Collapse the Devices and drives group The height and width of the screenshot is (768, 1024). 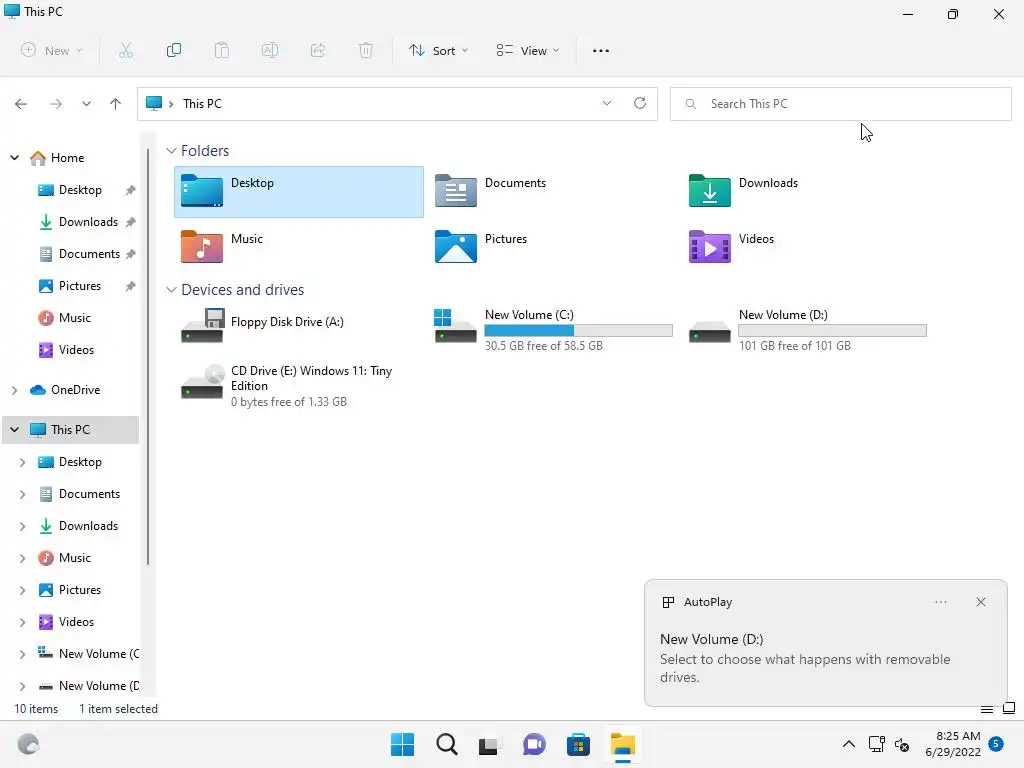click(x=171, y=290)
